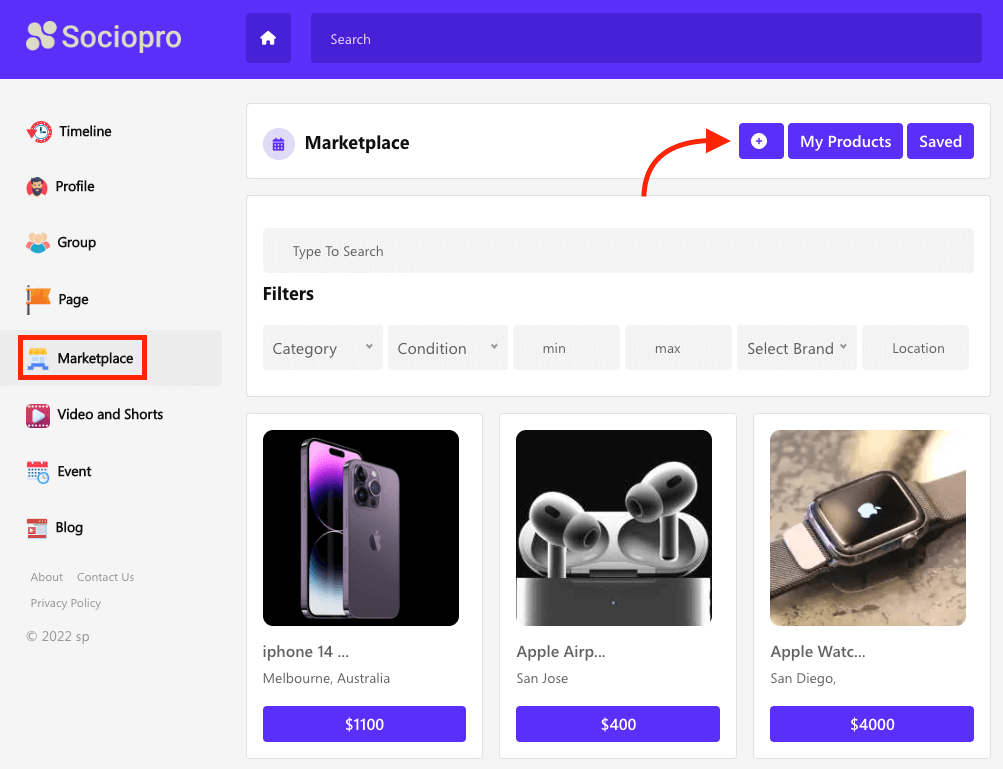The image size is (1003, 769).
Task: Open the Category dropdown
Action: 321,347
